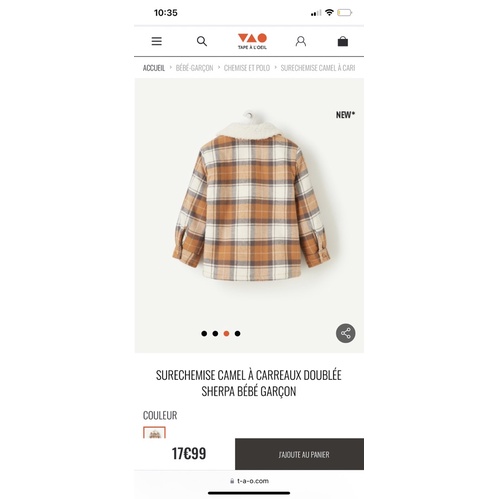The image size is (499, 499).
Task: Tap the t-a-o.com address bar
Action: click(x=249, y=481)
